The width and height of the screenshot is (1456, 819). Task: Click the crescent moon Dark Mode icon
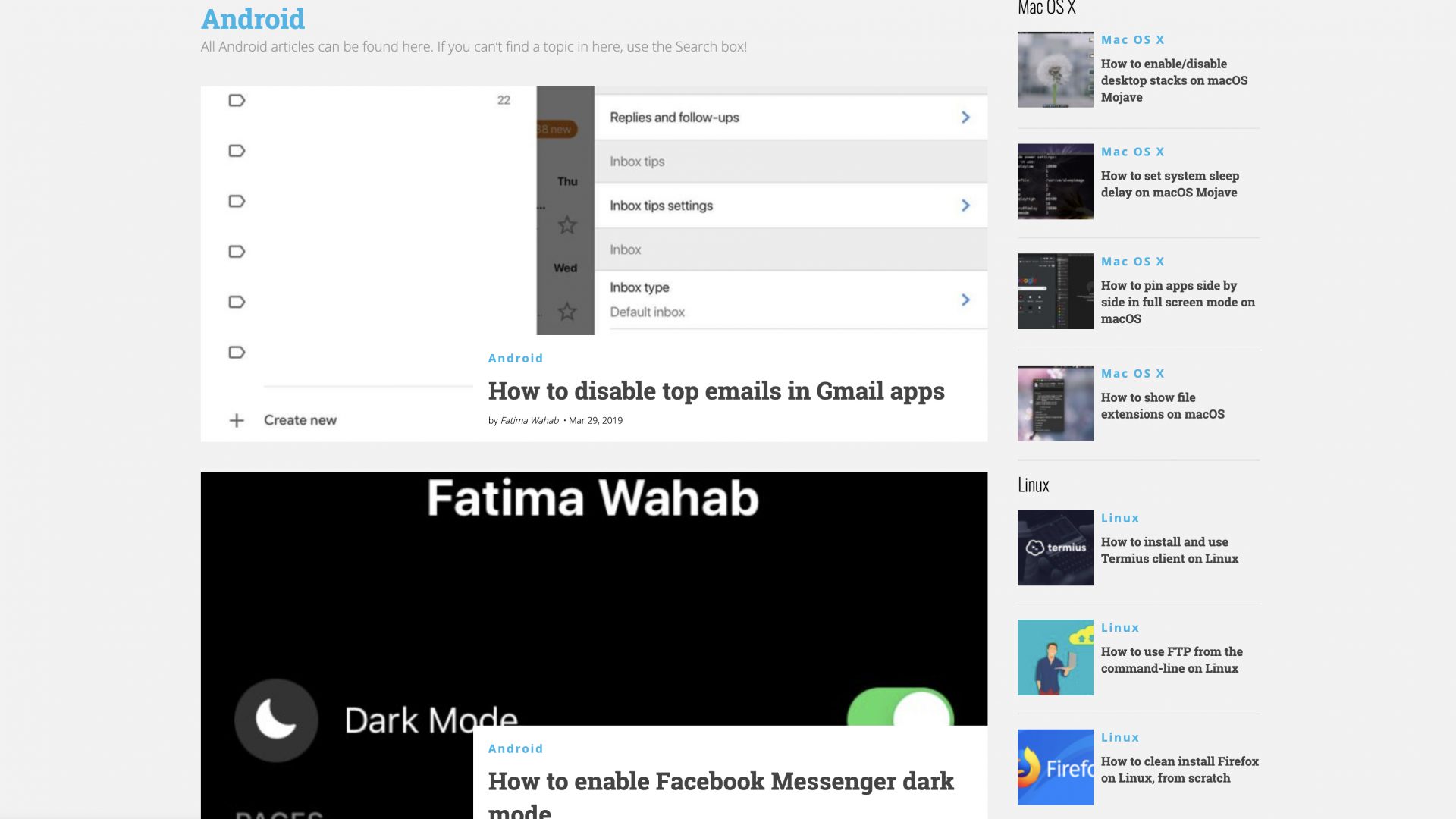click(276, 720)
